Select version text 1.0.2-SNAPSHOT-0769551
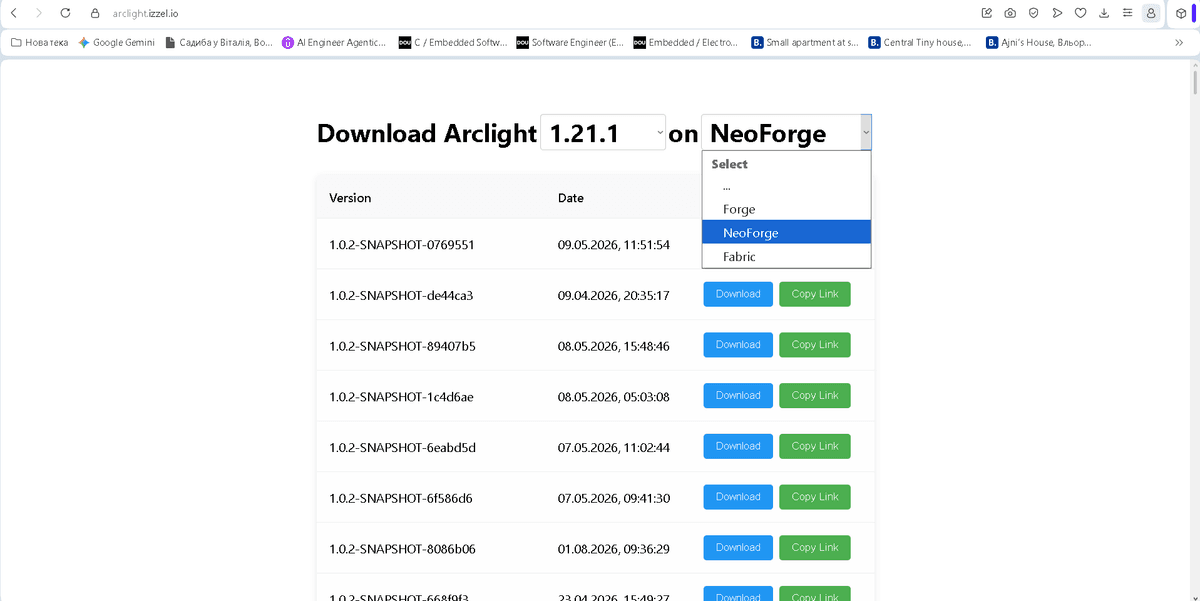This screenshot has width=1200, height=601. [x=402, y=244]
